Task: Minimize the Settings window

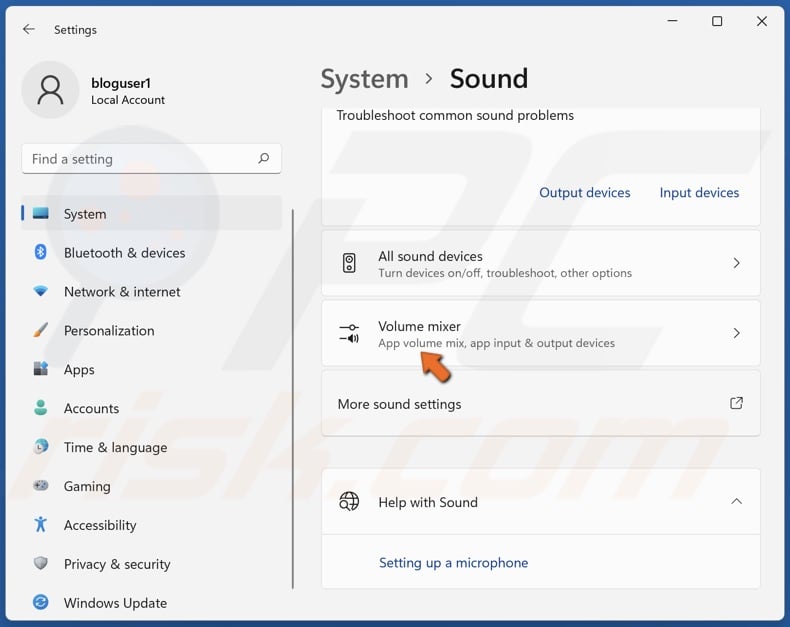Action: pyautogui.click(x=672, y=21)
